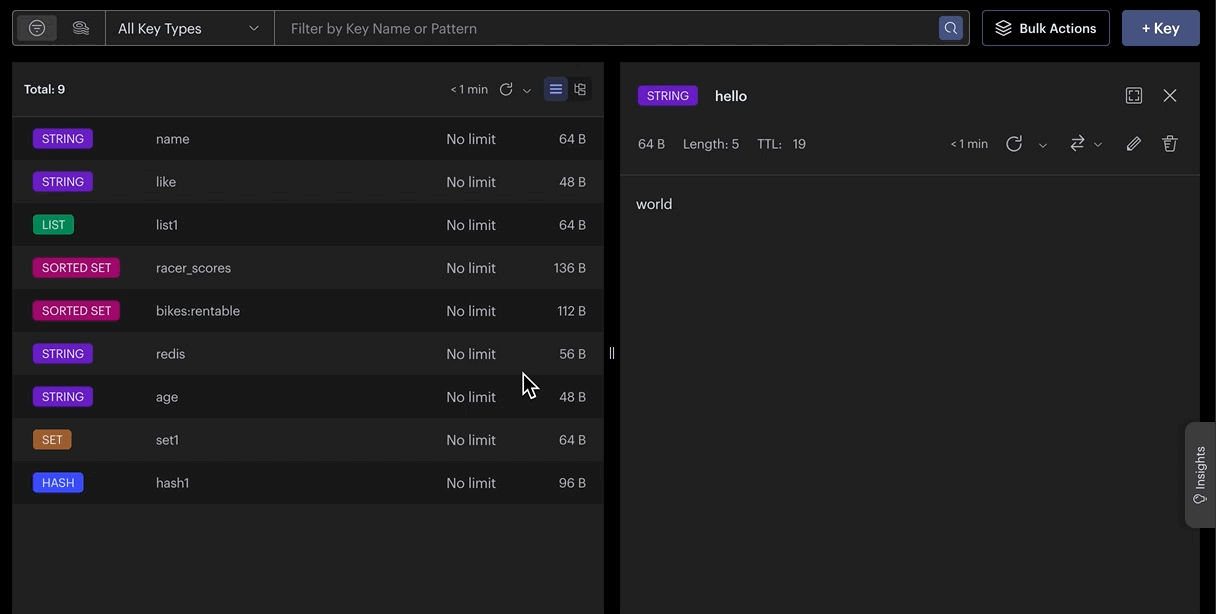Refresh the hello key value

click(1014, 144)
